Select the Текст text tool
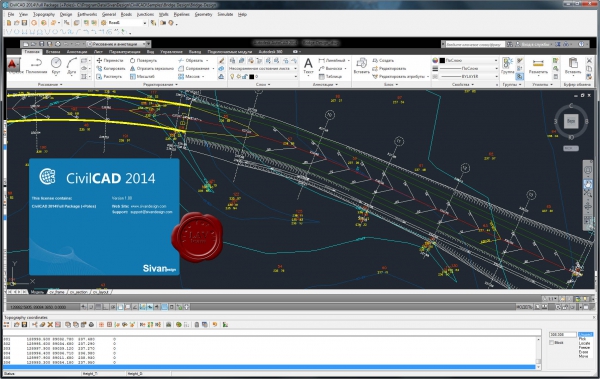Screen dimensions: 600x379 point(308,66)
